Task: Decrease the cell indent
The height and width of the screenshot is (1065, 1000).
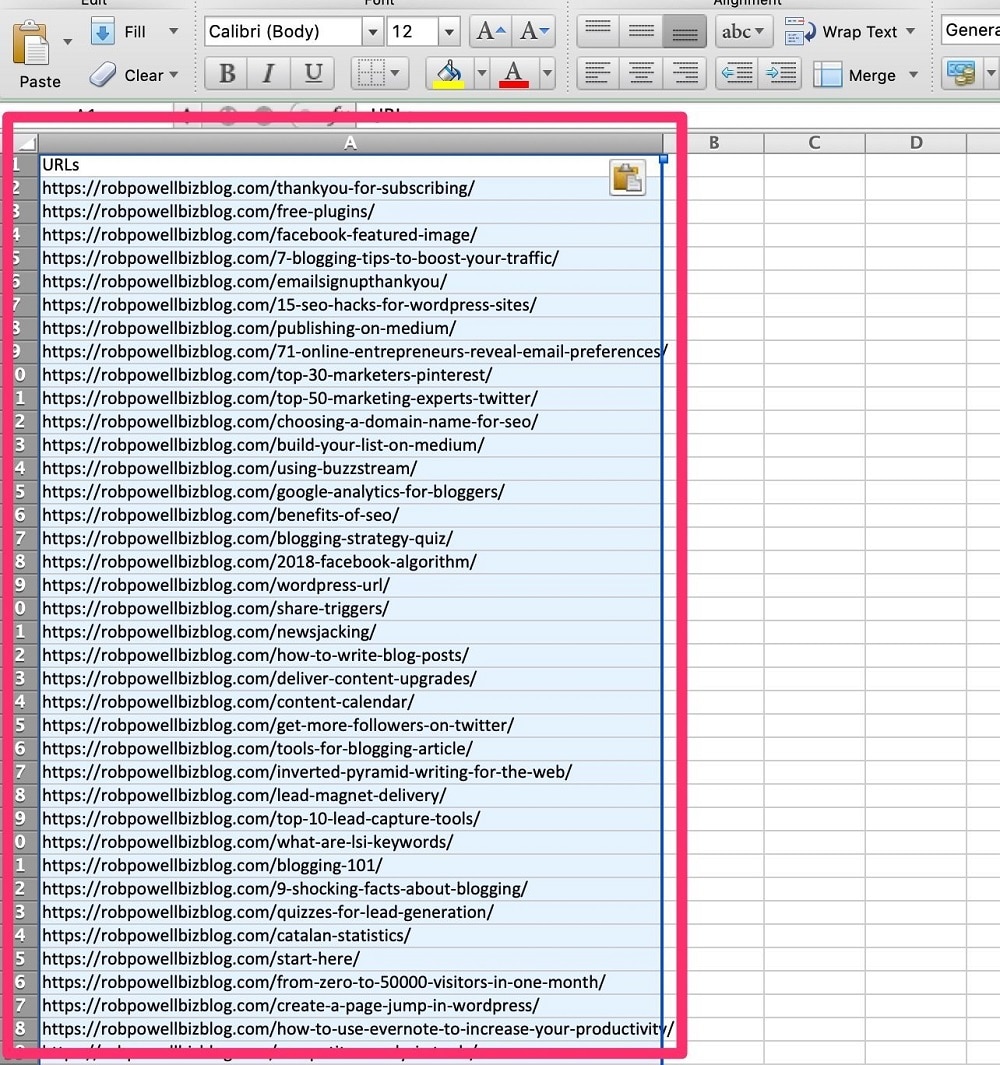Action: [737, 73]
